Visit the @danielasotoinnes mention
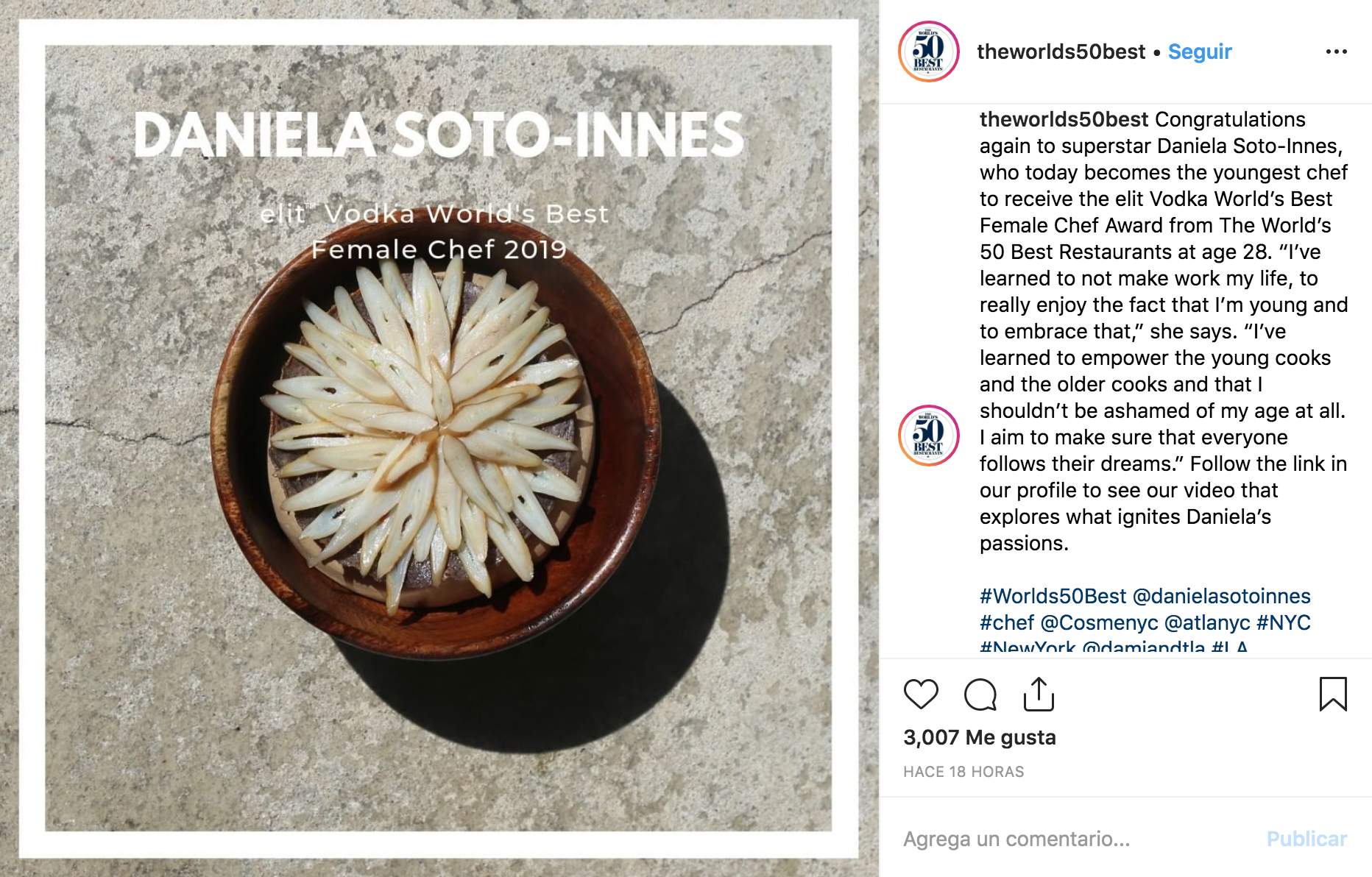 1222,596
